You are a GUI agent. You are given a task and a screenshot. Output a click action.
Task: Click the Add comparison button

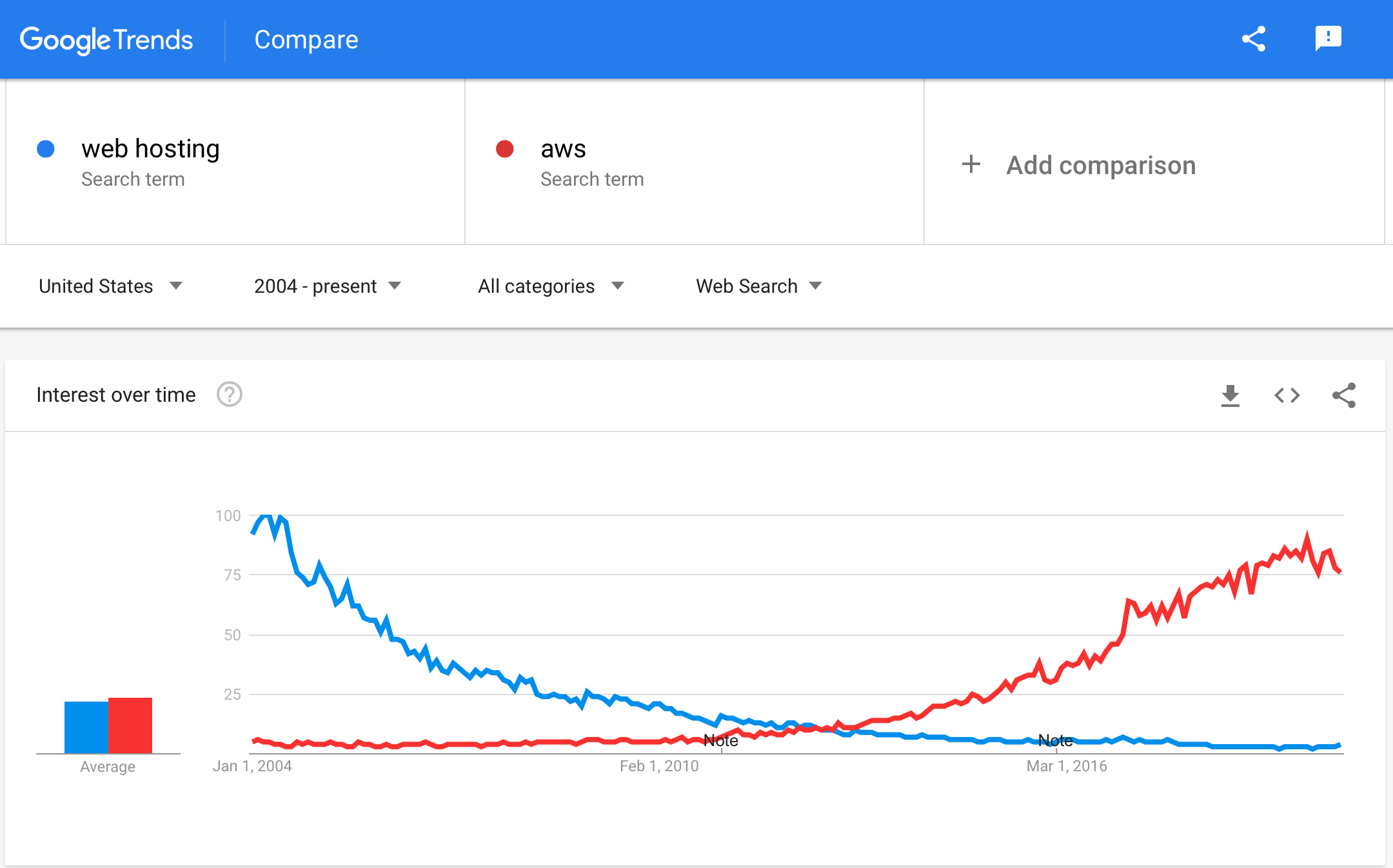point(1100,166)
